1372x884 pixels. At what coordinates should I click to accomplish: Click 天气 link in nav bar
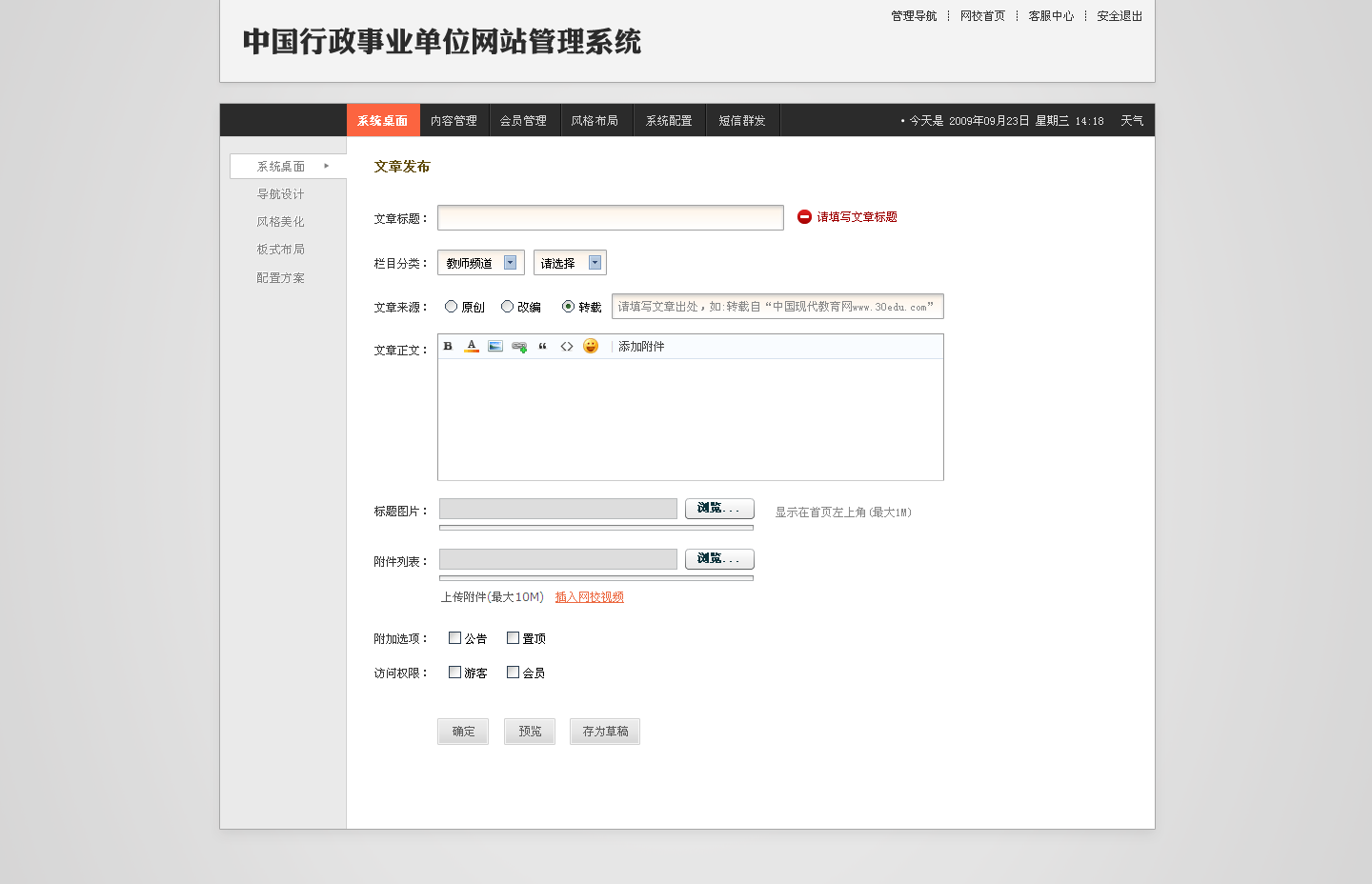[x=1132, y=121]
